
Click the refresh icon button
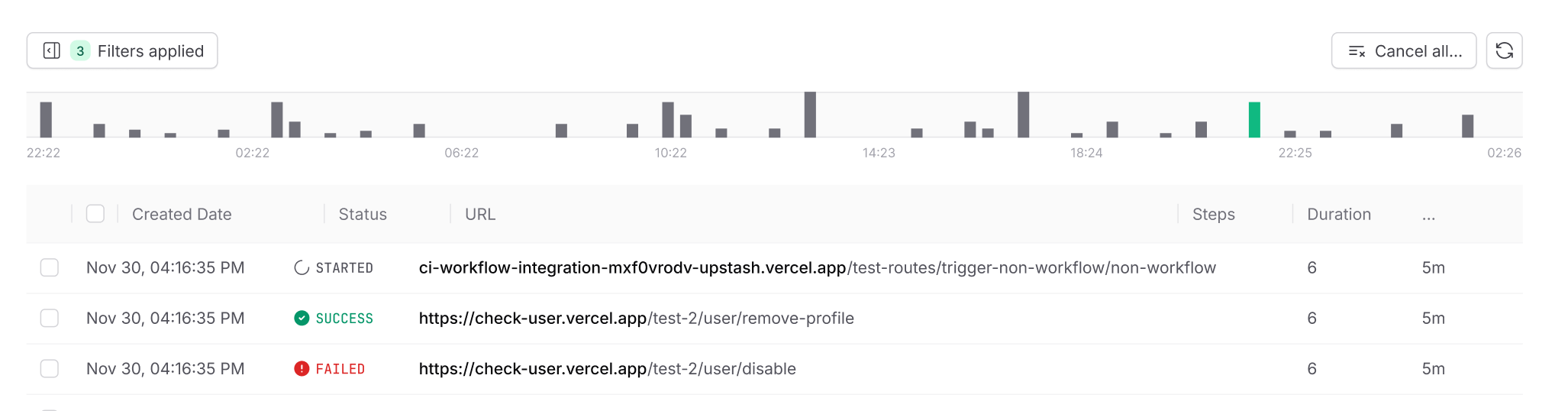1504,50
